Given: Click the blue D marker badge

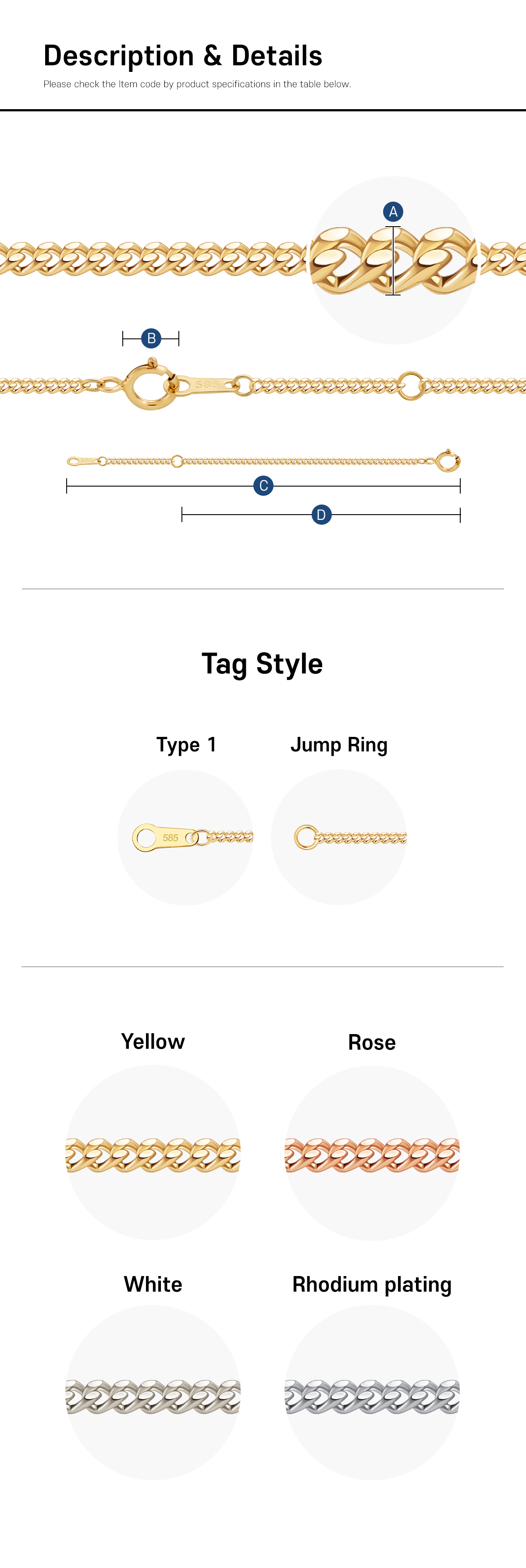Looking at the screenshot, I should (x=321, y=515).
